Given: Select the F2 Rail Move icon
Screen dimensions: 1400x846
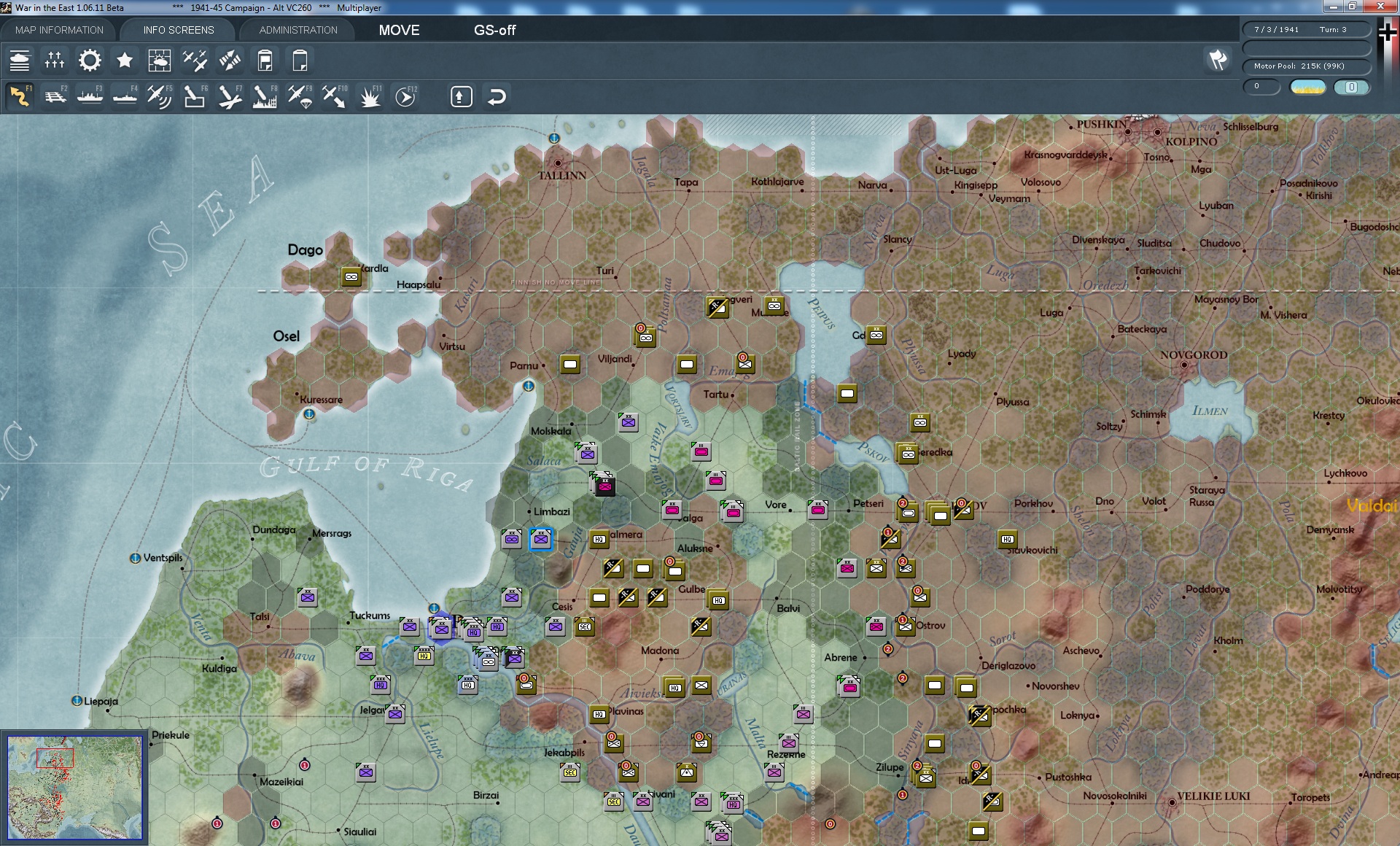Looking at the screenshot, I should pos(55,96).
